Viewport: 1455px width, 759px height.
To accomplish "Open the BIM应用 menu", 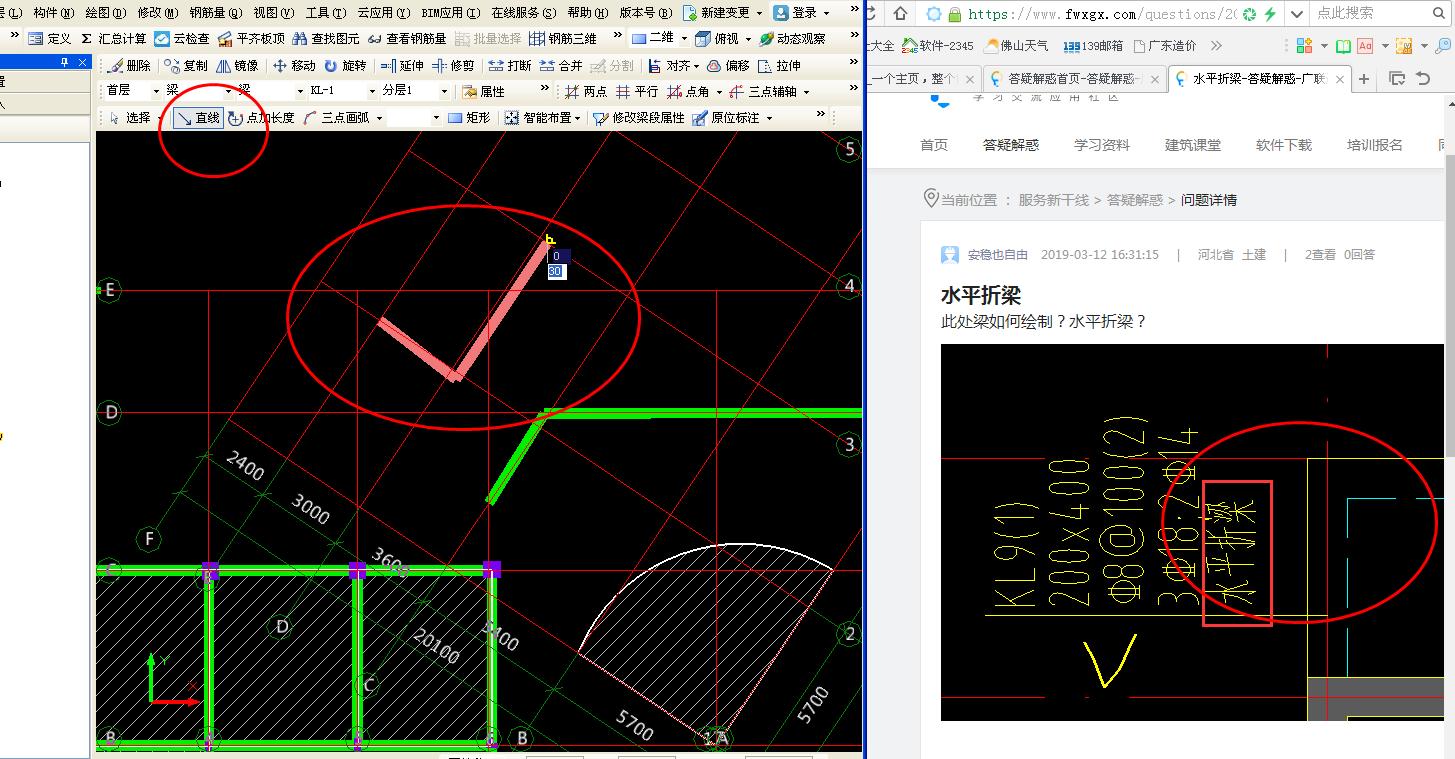I will tap(450, 12).
